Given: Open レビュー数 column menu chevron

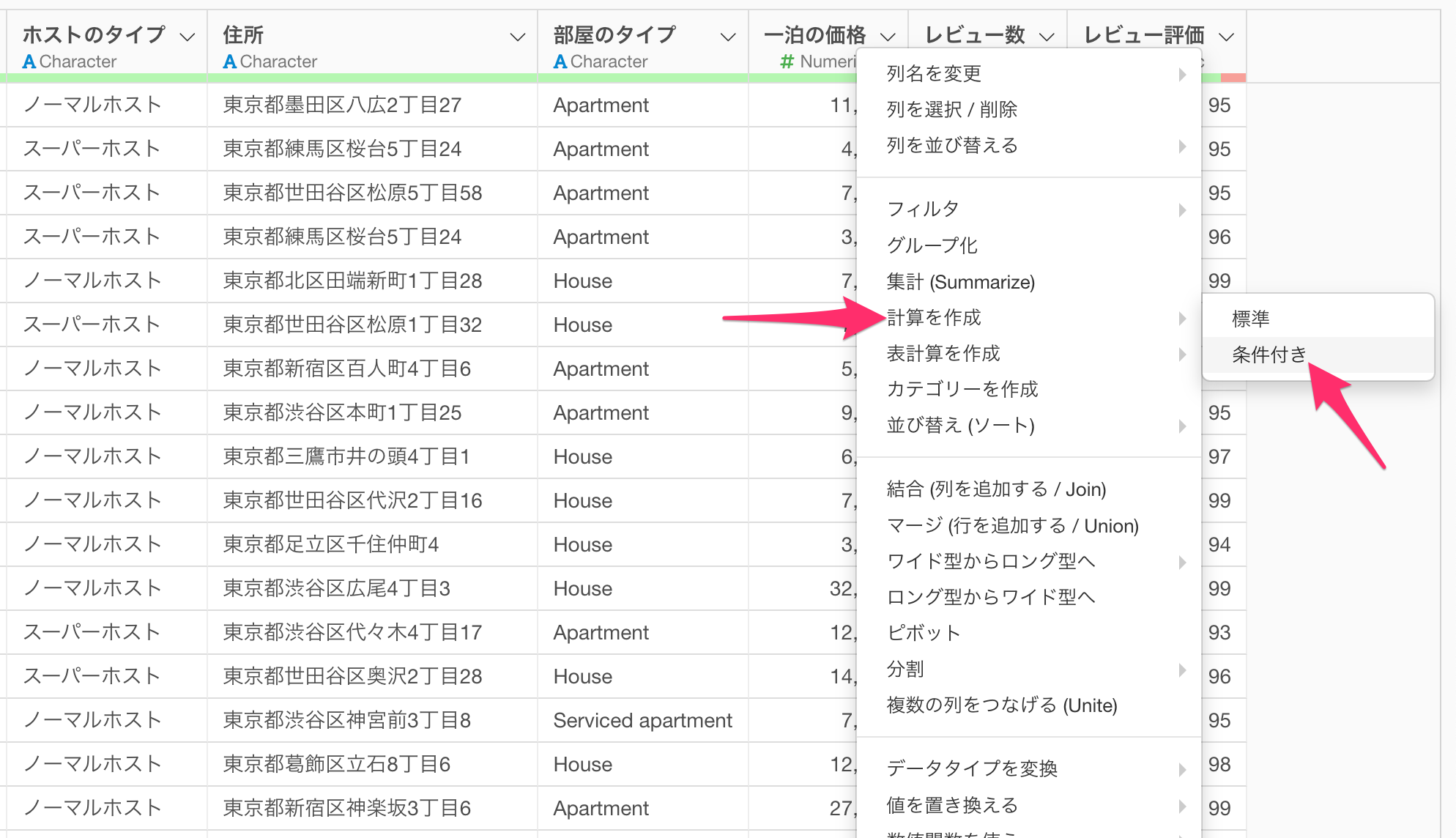Looking at the screenshot, I should pos(1047,37).
